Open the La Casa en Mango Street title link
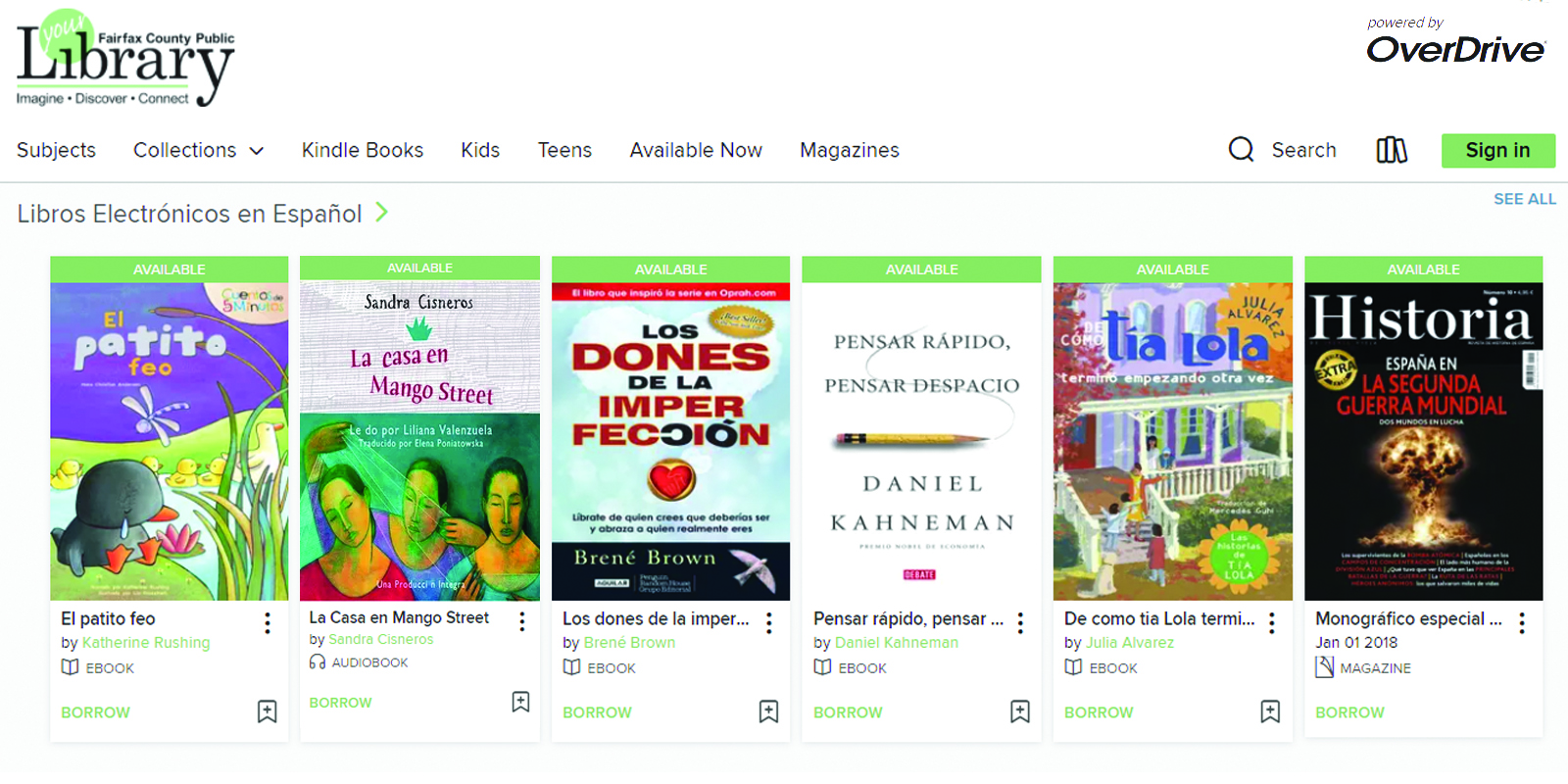1568x784 pixels. [399, 617]
